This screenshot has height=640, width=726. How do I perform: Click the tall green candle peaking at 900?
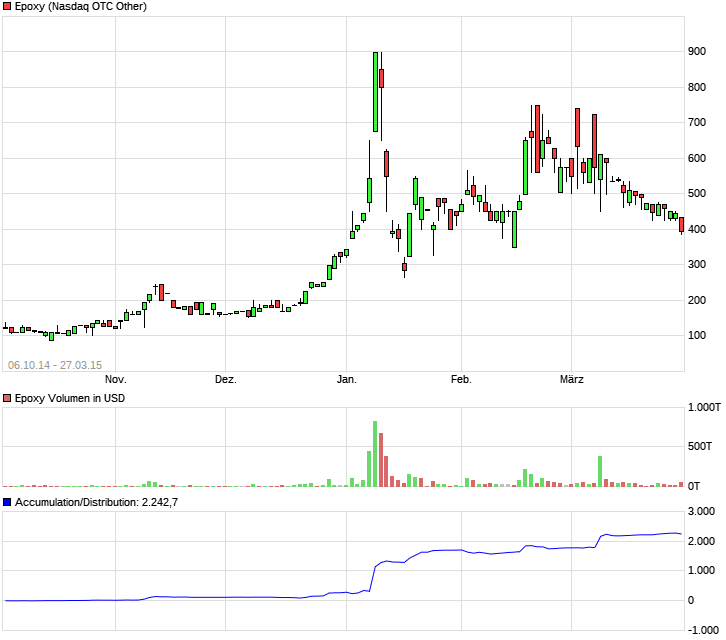click(376, 92)
